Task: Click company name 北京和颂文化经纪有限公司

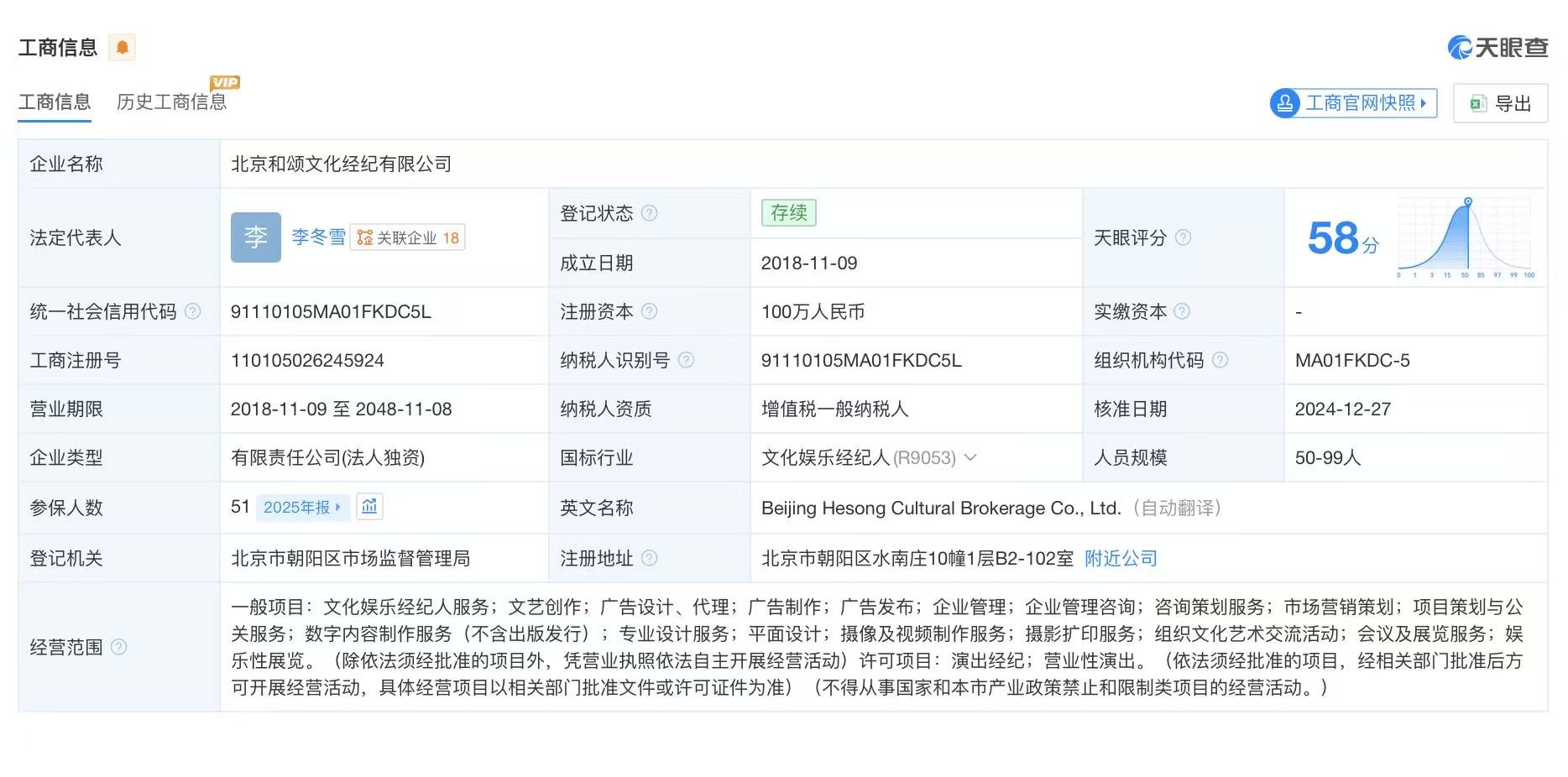Action: click(342, 164)
